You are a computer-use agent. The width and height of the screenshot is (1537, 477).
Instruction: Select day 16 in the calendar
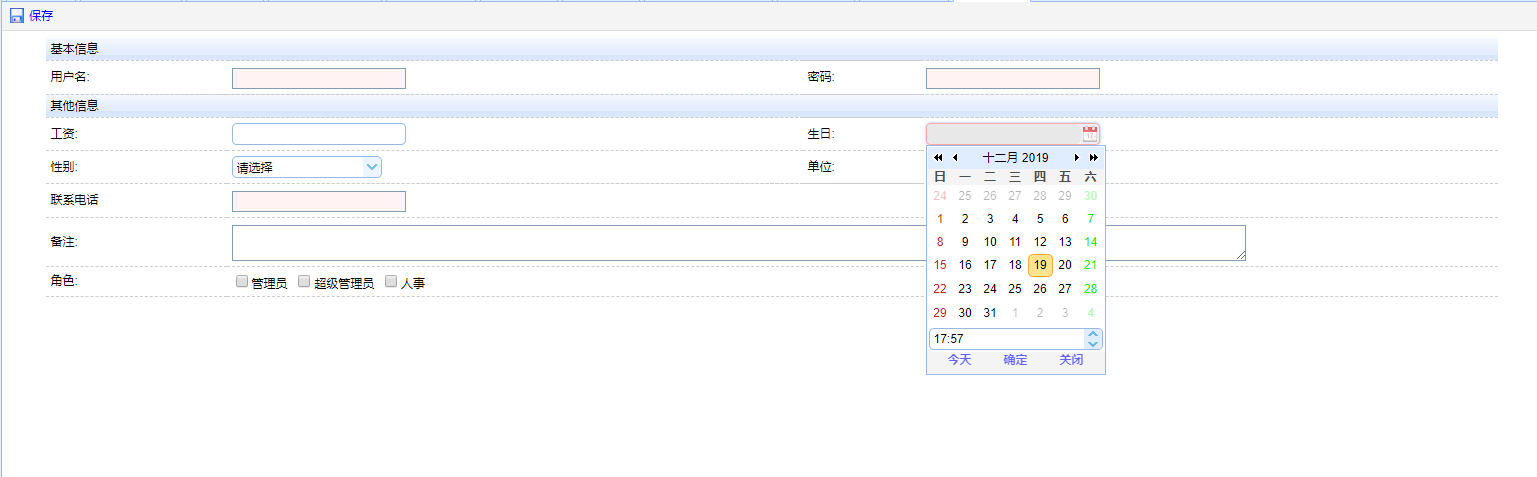pos(965,265)
